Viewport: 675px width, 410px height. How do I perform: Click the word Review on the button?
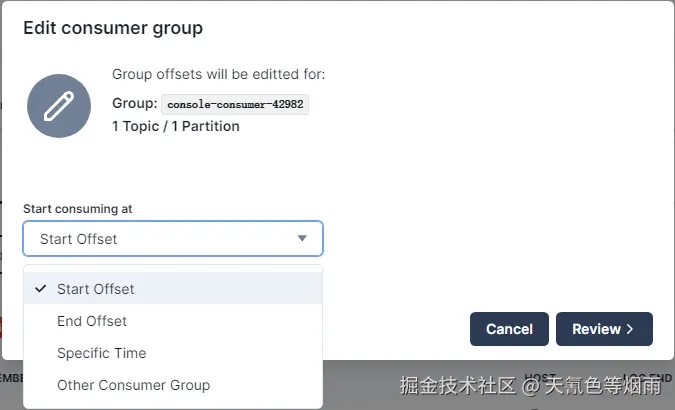coord(596,329)
